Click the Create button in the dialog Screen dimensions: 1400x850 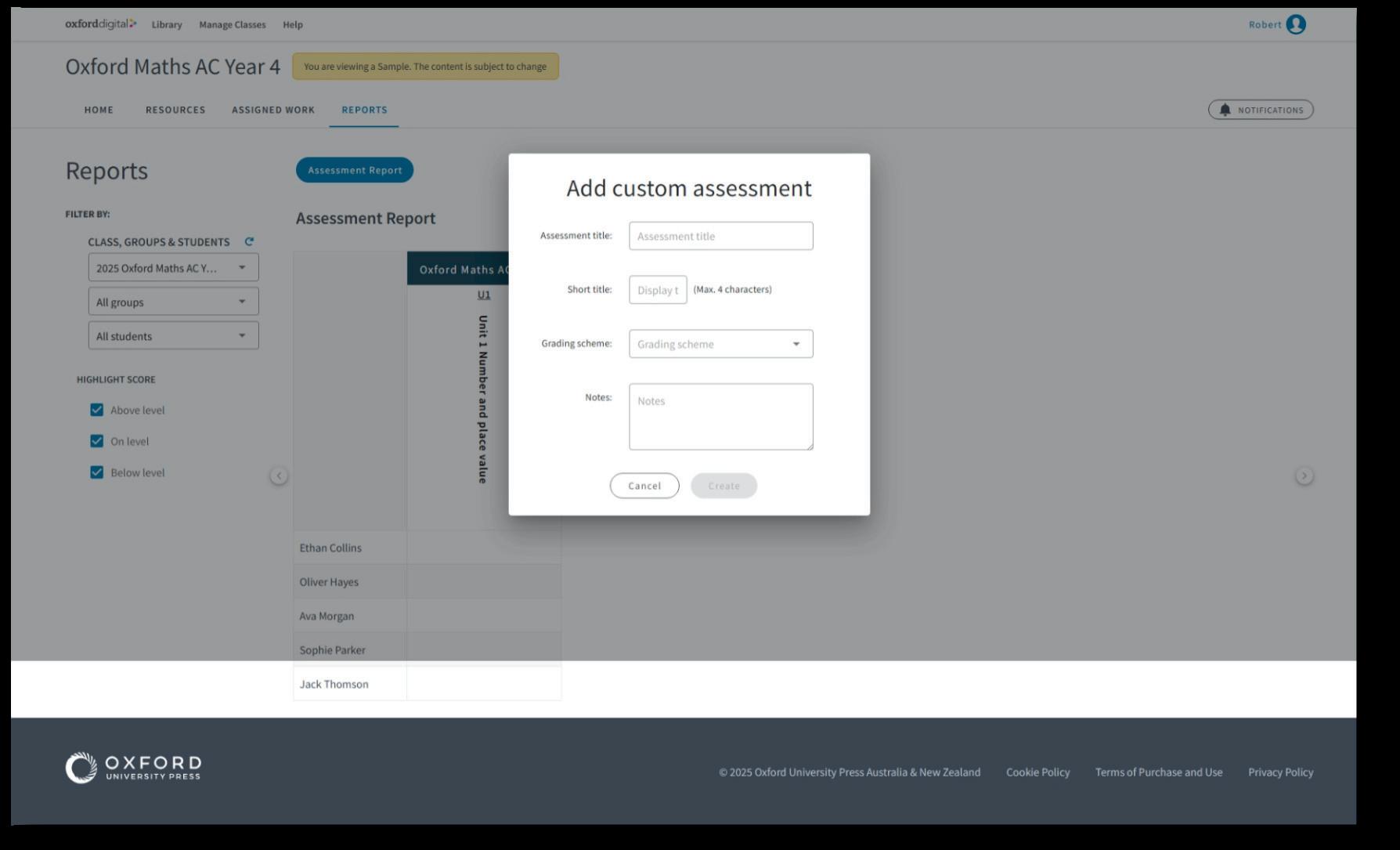(724, 486)
